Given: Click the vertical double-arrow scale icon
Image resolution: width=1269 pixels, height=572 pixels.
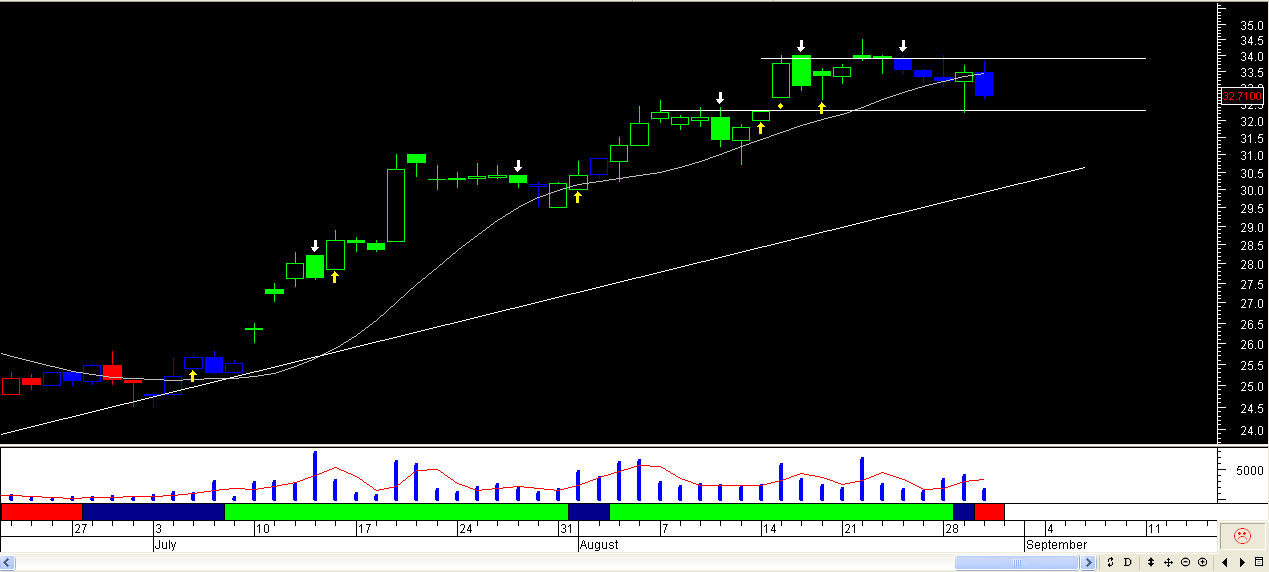Looking at the screenshot, I should coord(1151,562).
